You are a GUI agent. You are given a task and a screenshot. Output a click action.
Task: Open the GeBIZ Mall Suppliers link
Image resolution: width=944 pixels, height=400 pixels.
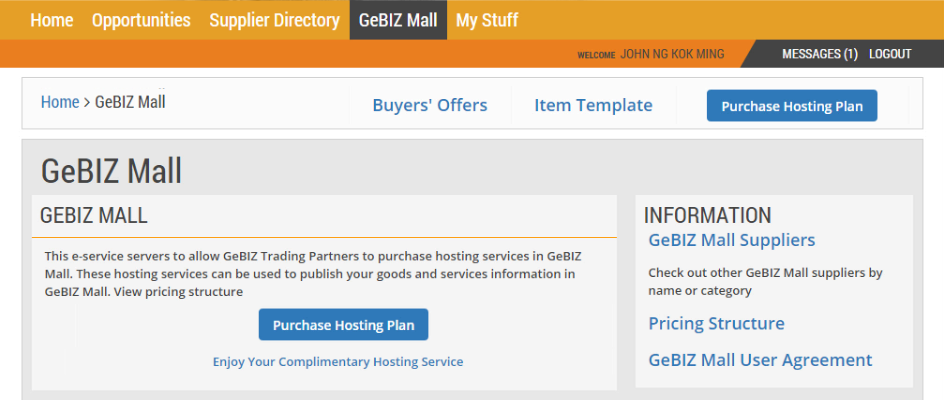pos(731,240)
